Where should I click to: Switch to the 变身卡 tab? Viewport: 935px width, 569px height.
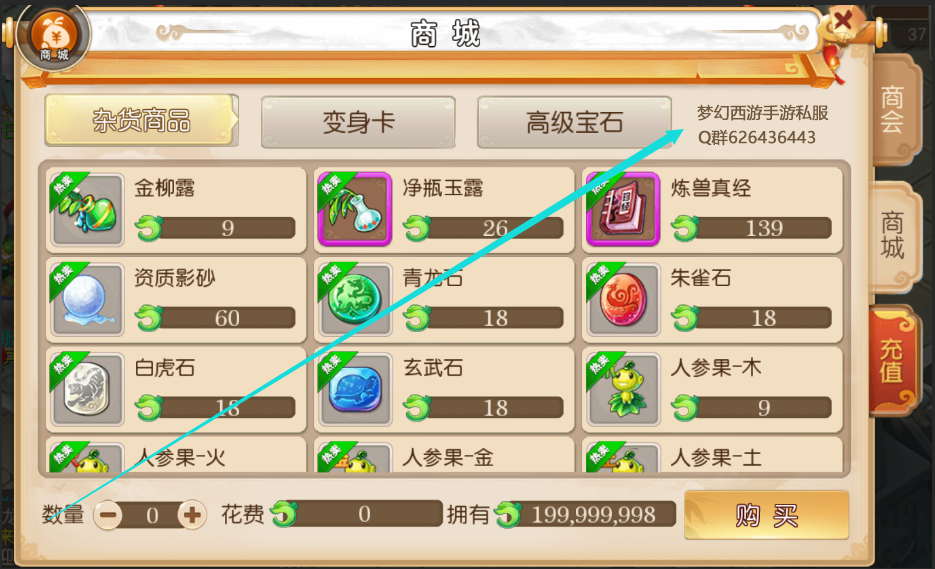coord(358,122)
